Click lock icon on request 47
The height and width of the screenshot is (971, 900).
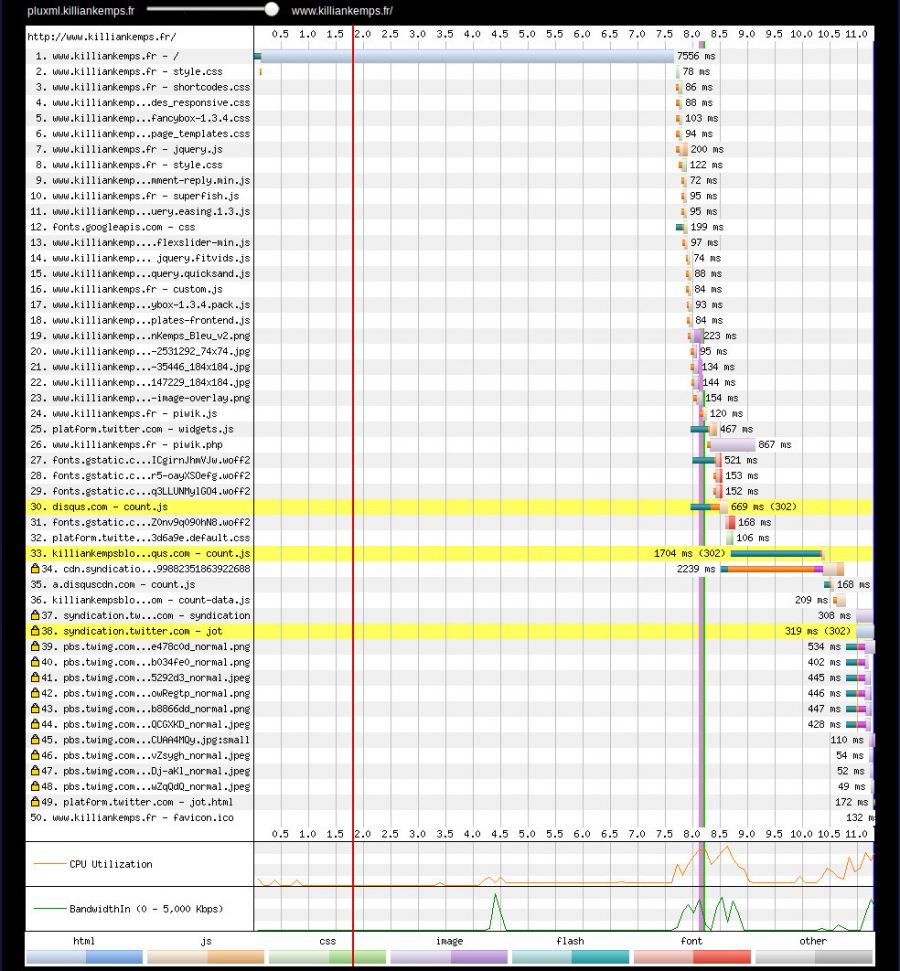(35, 770)
